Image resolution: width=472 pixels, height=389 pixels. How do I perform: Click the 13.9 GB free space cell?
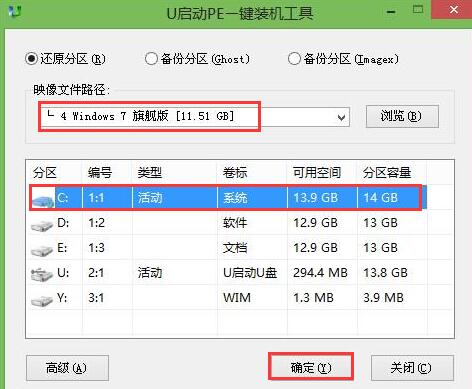(x=316, y=198)
